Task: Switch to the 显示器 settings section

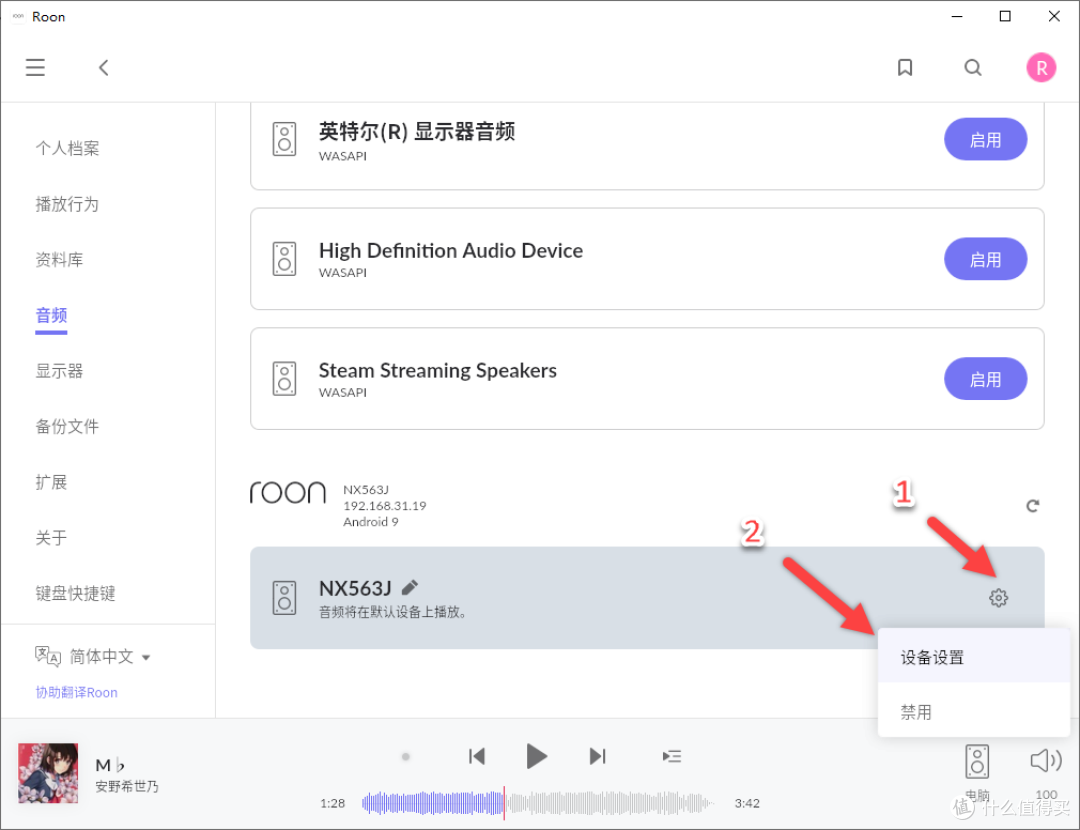Action: click(59, 370)
